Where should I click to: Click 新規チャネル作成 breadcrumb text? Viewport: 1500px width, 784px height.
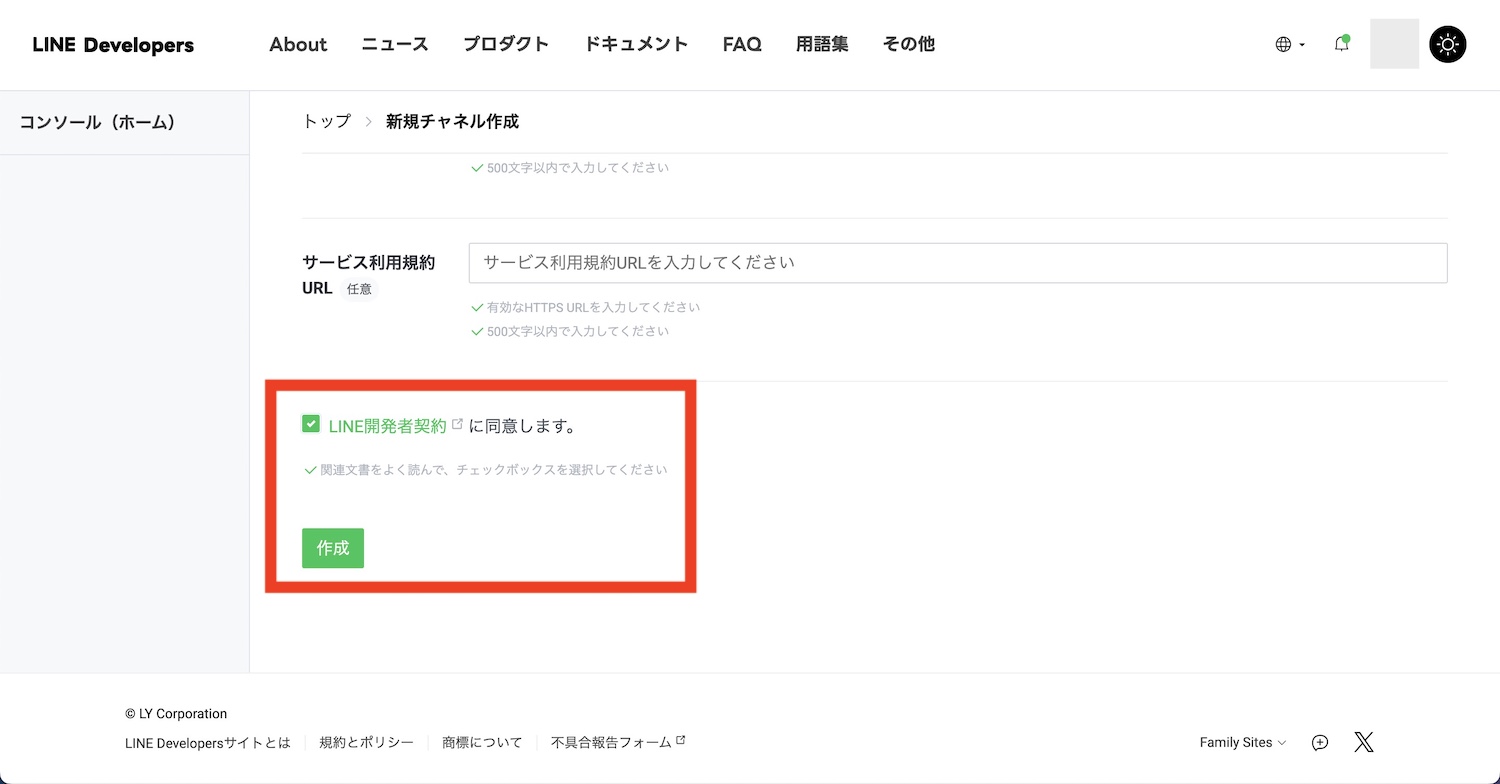click(452, 121)
